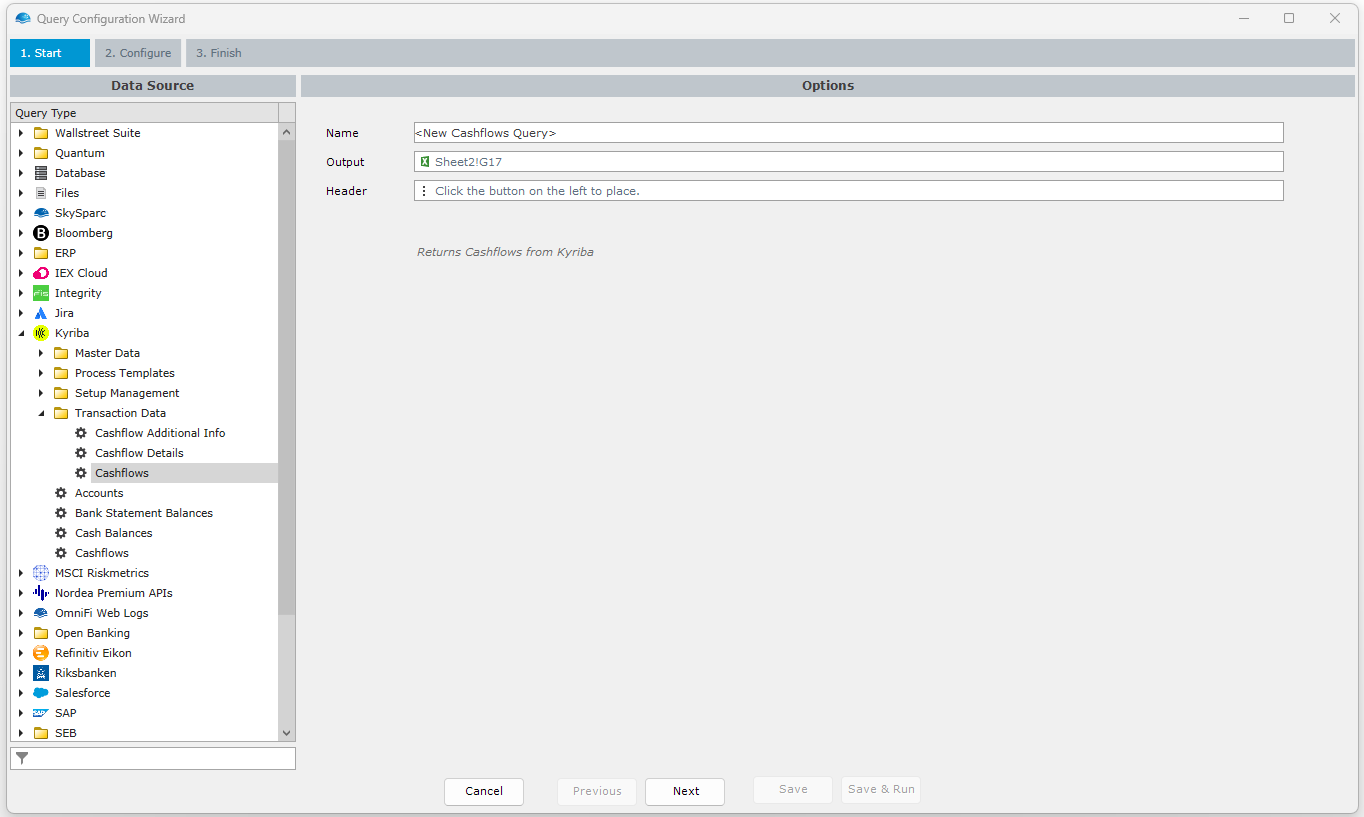Image resolution: width=1364 pixels, height=817 pixels.
Task: Click the Header input field
Action: click(x=848, y=191)
